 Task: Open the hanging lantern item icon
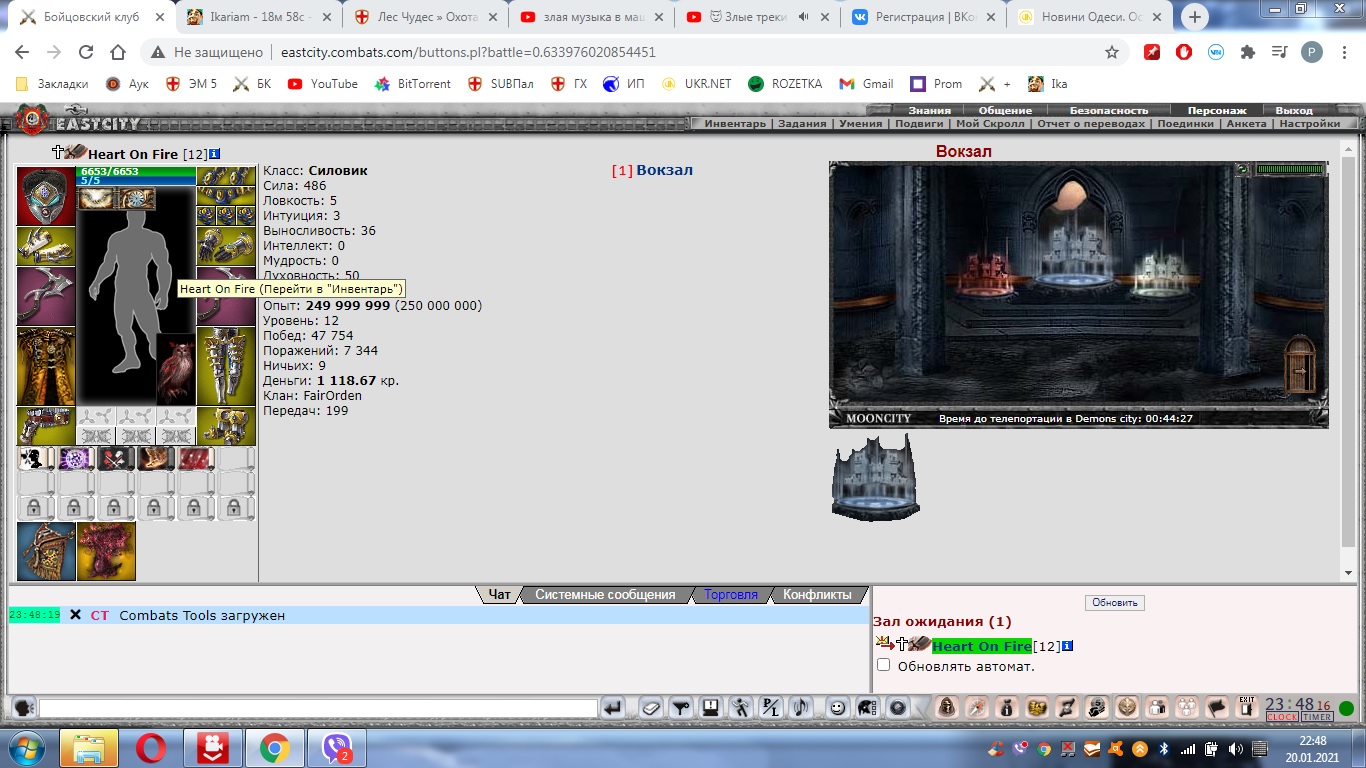pyautogui.click(x=46, y=551)
